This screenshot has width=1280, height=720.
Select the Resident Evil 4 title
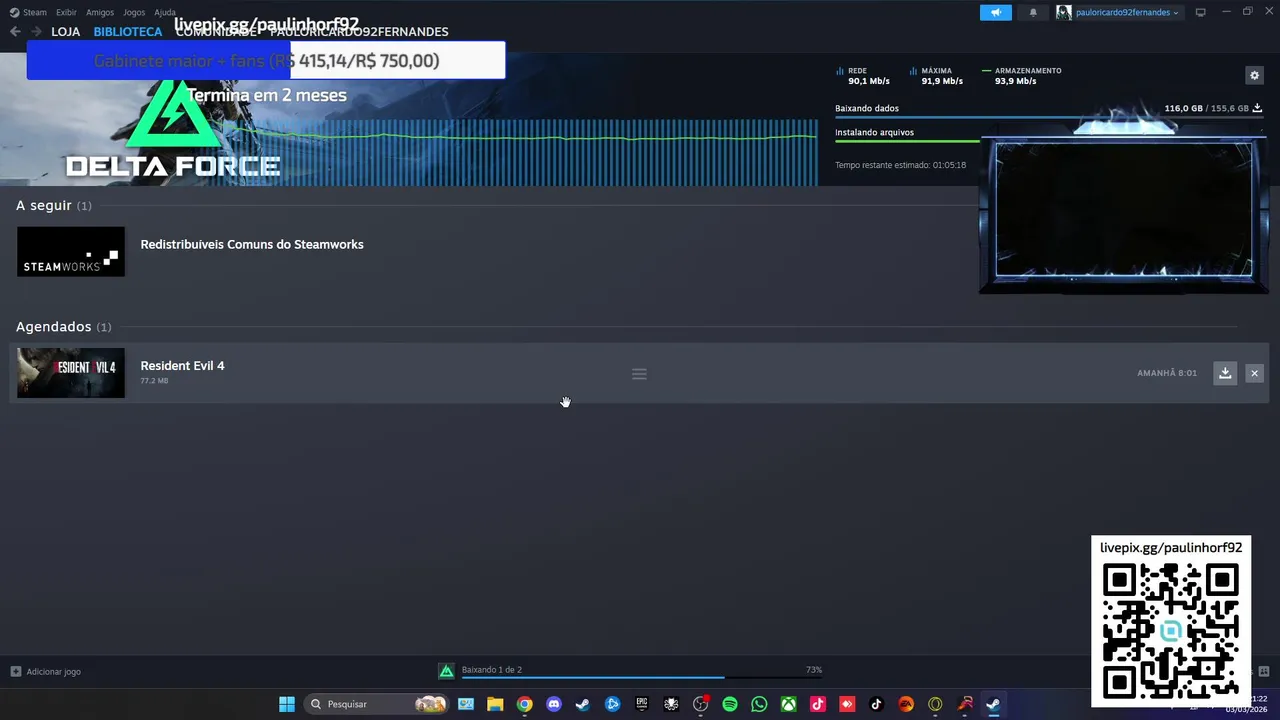(x=182, y=365)
